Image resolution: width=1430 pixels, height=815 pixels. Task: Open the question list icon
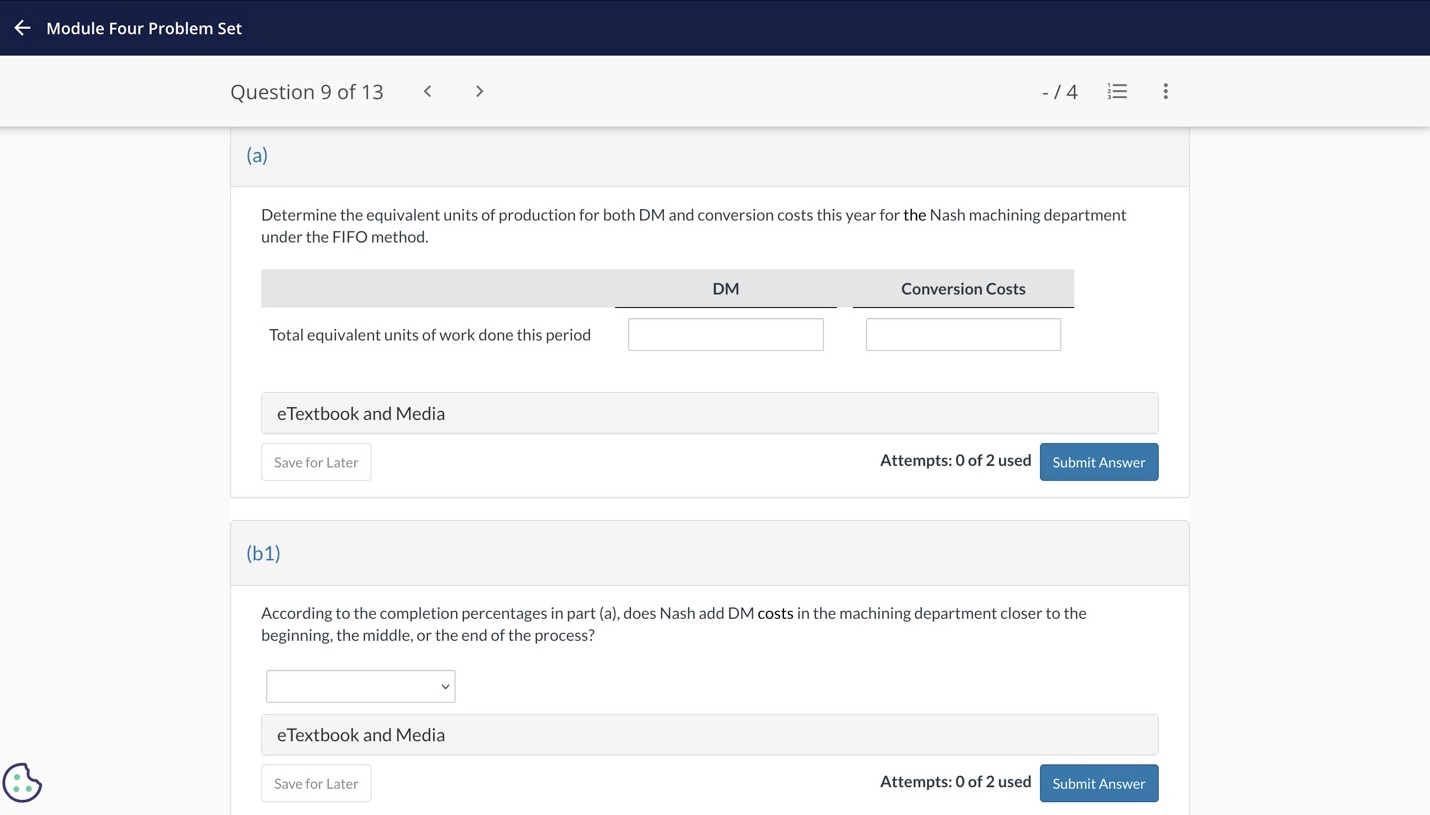(x=1117, y=91)
